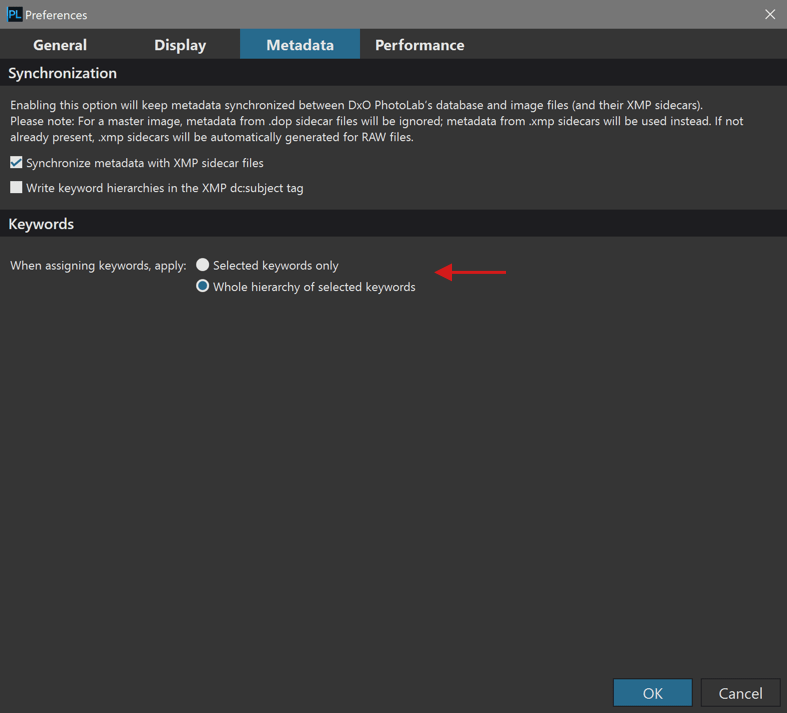
Task: Click the red arrow annotation
Action: (x=470, y=272)
